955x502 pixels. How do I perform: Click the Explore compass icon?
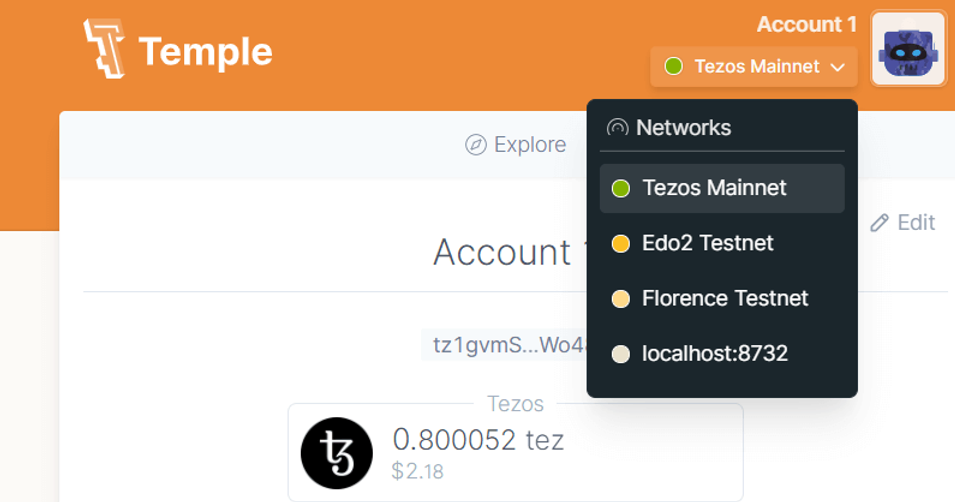tap(476, 145)
